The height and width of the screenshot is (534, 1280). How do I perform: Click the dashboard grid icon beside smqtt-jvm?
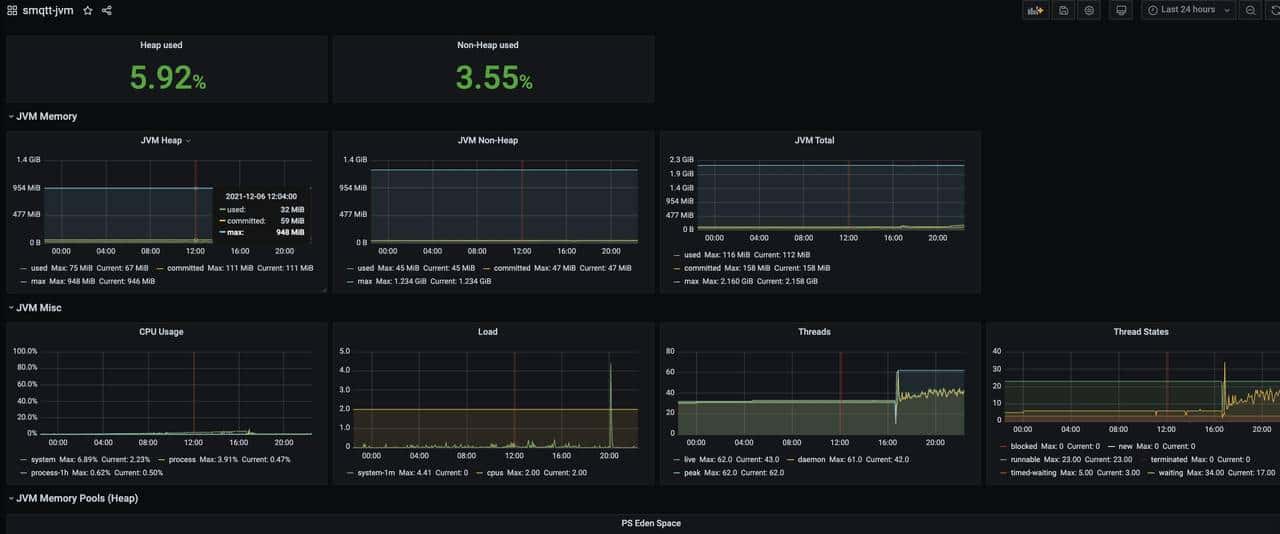(12, 10)
